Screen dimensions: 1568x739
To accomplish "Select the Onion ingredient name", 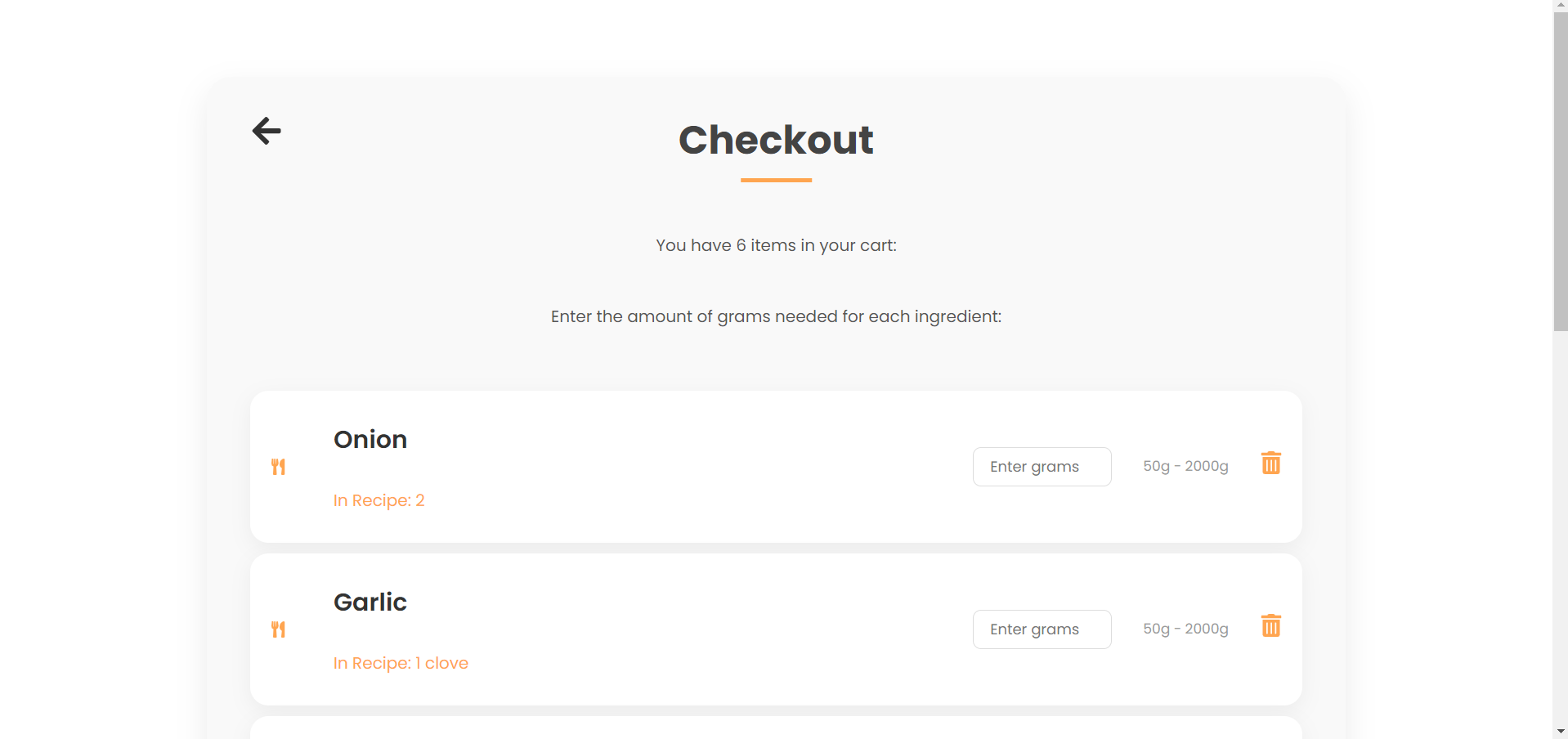I will click(x=370, y=440).
